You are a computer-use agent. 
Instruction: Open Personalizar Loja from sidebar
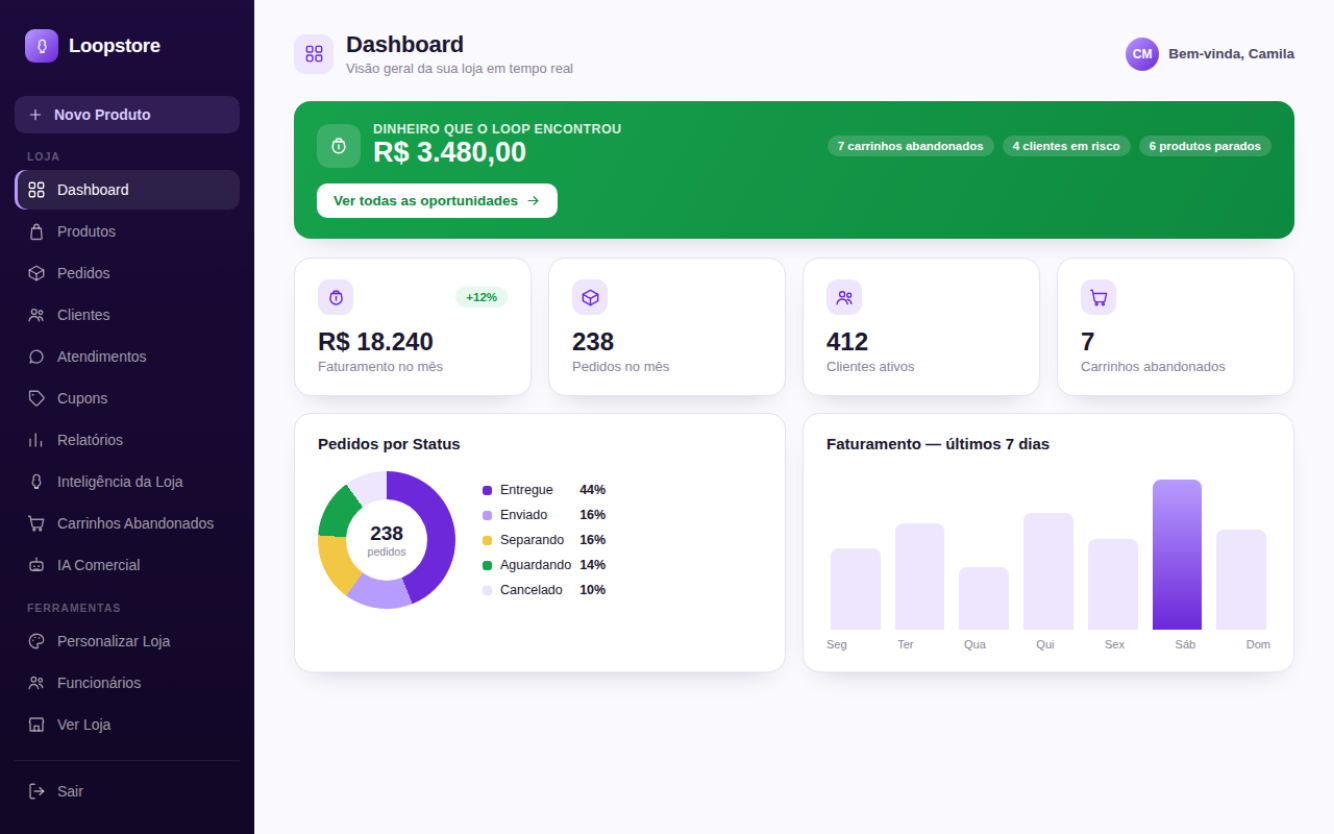pyautogui.click(x=127, y=641)
